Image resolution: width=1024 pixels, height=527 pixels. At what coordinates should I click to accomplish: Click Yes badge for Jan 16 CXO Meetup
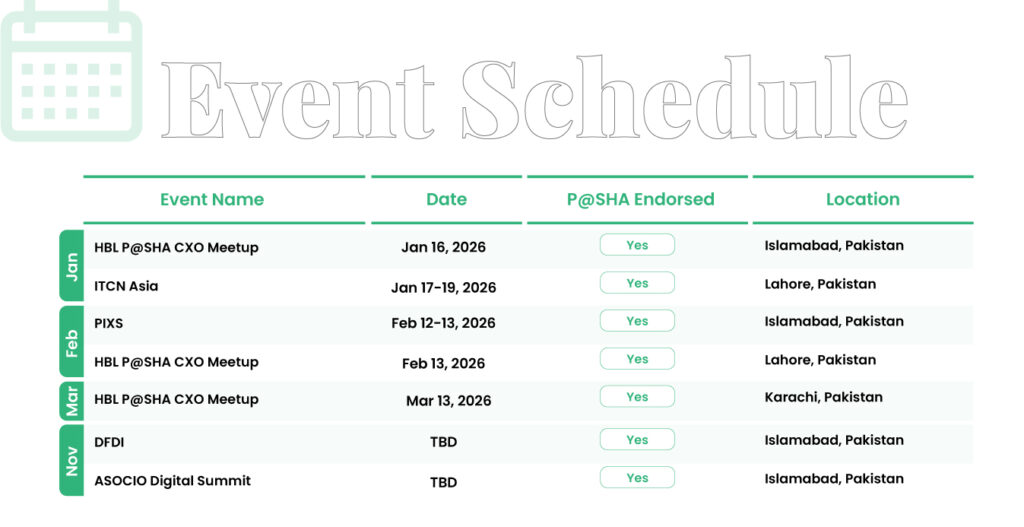point(637,245)
